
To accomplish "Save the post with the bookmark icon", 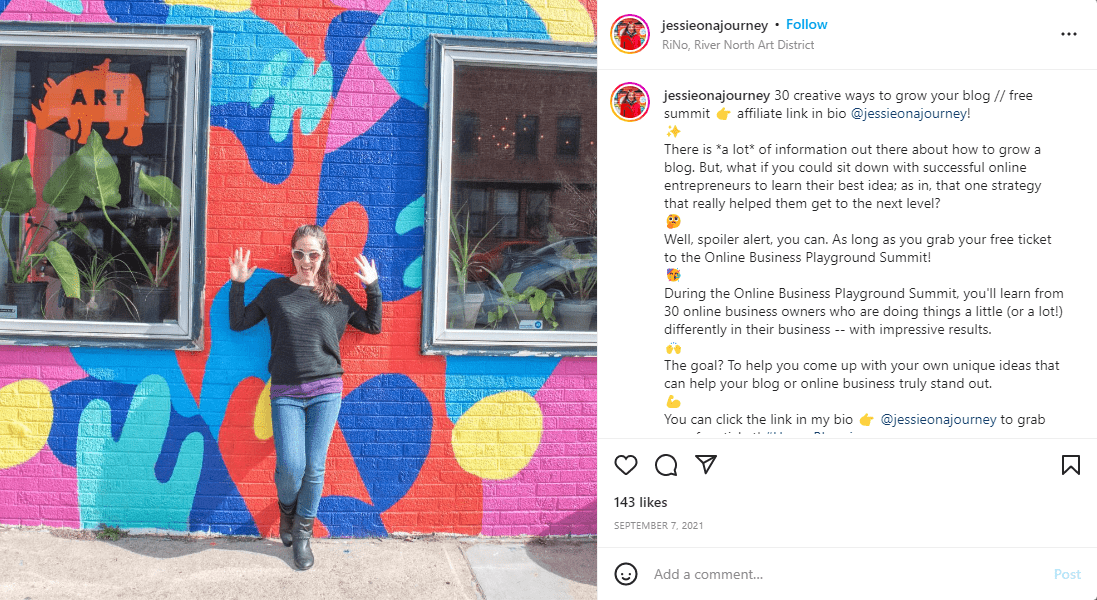I will 1070,465.
